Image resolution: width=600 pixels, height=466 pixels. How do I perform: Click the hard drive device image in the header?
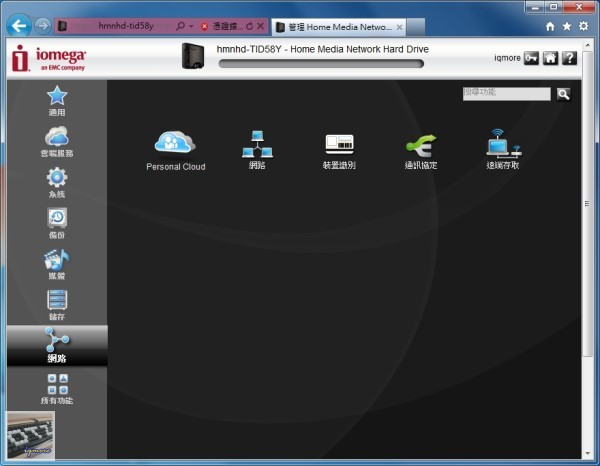(192, 56)
